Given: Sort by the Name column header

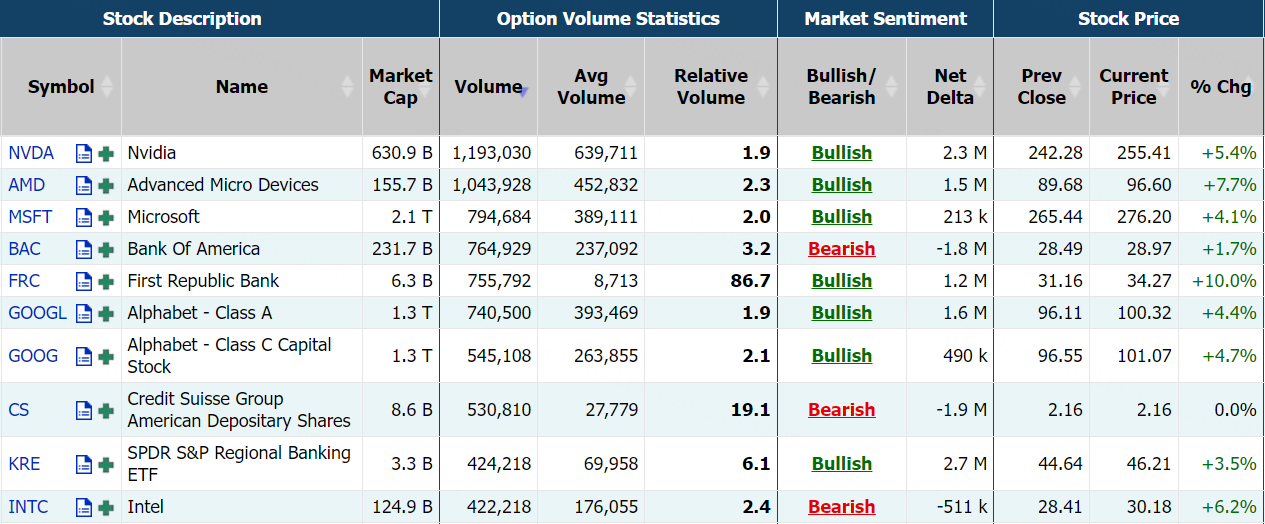Looking at the screenshot, I should click(x=241, y=87).
